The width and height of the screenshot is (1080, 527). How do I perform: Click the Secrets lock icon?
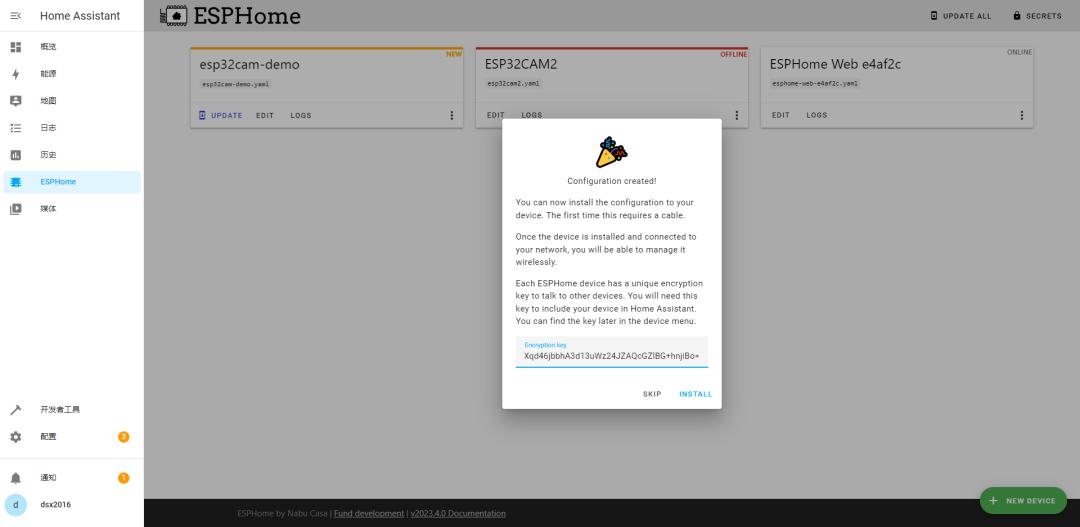click(1017, 16)
